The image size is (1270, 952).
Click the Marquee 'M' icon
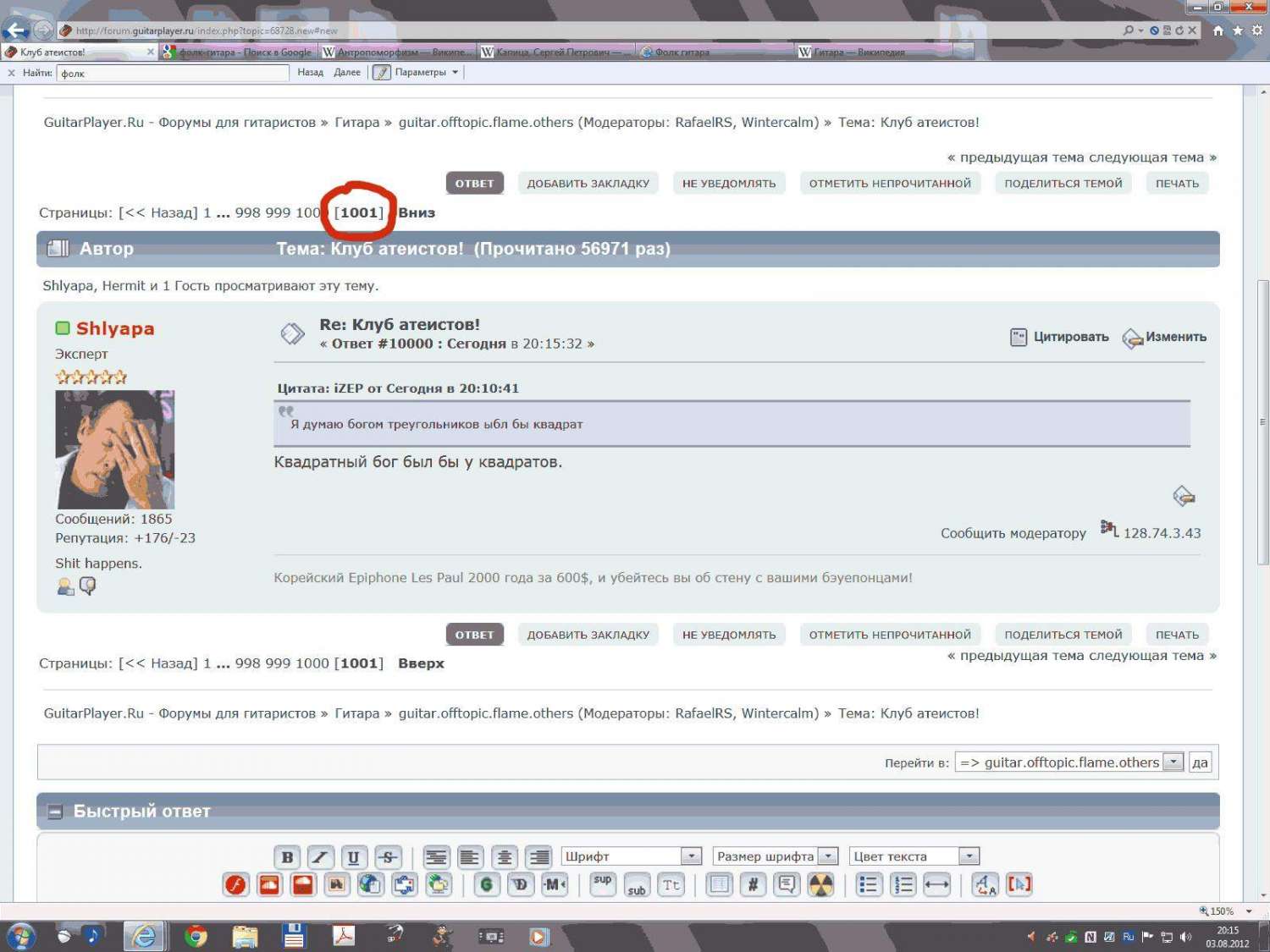(555, 885)
